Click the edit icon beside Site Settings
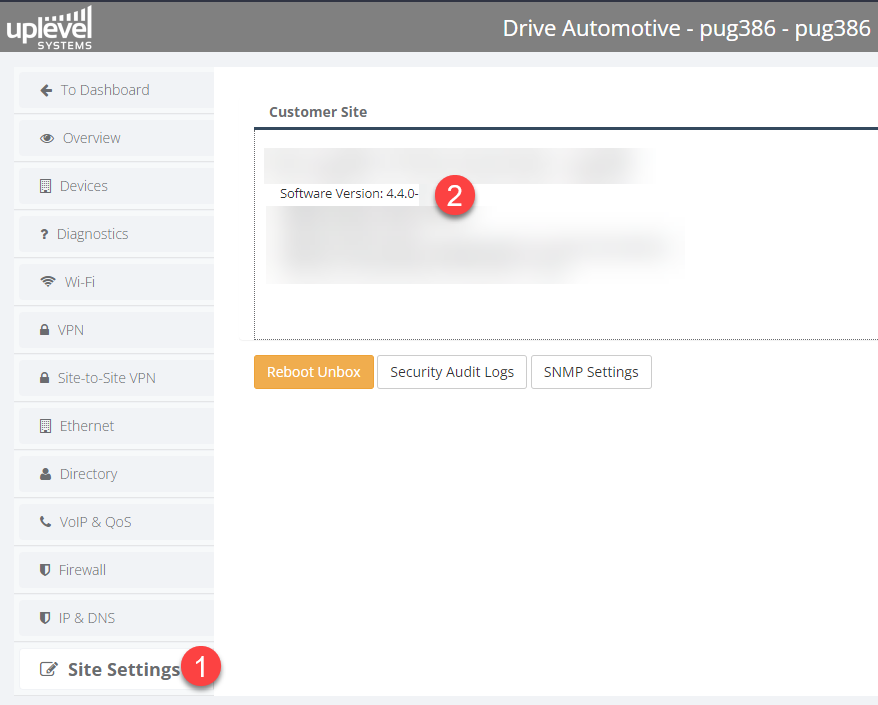 click(48, 670)
